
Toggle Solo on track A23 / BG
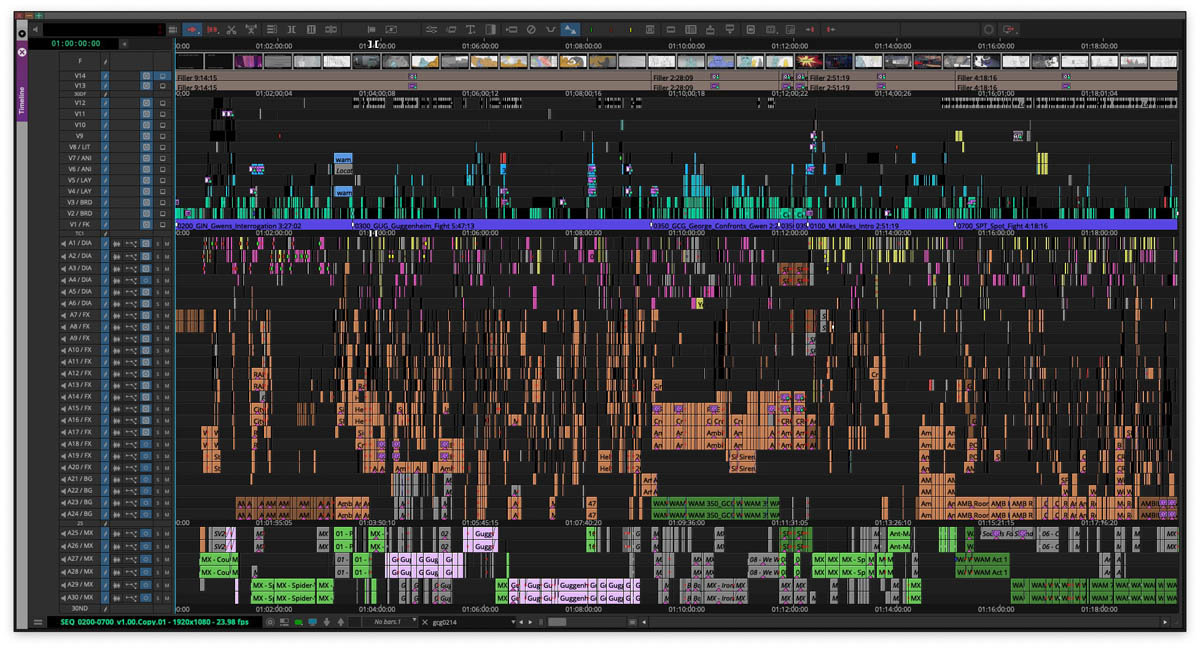158,502
